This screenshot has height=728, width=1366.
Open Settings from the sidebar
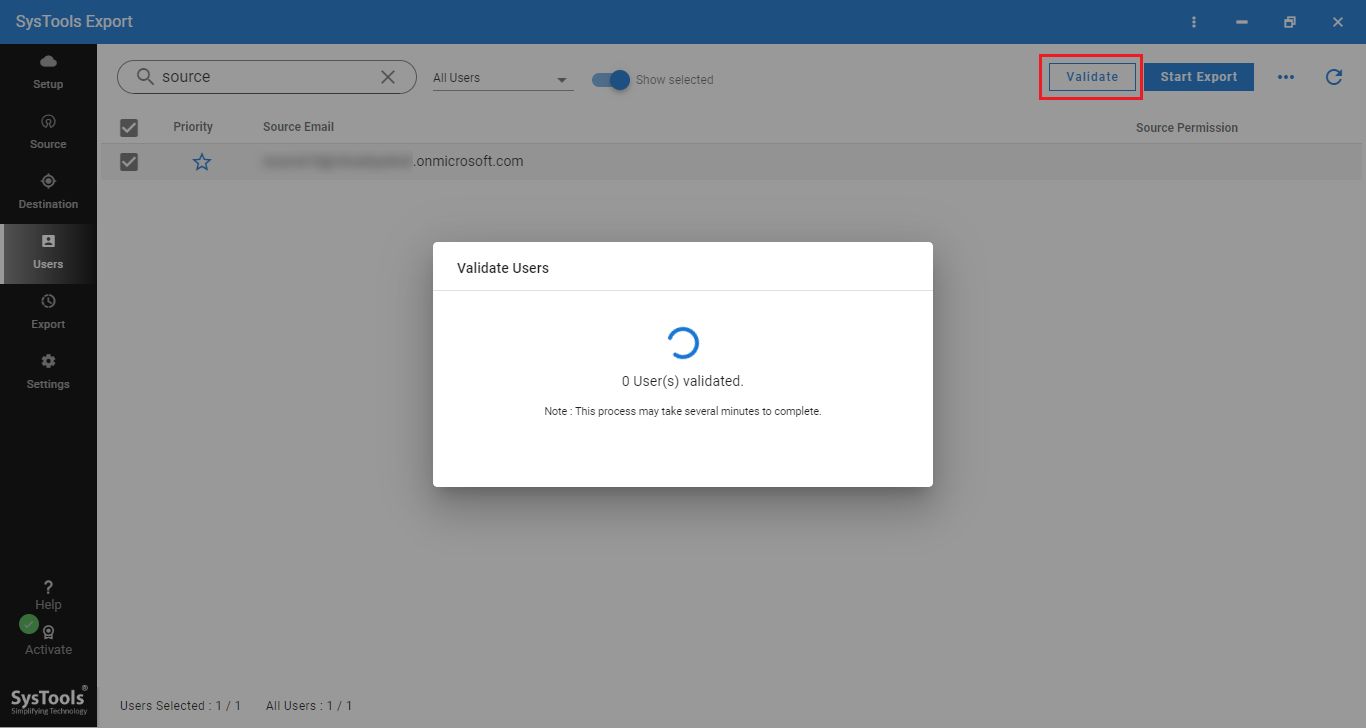point(48,372)
